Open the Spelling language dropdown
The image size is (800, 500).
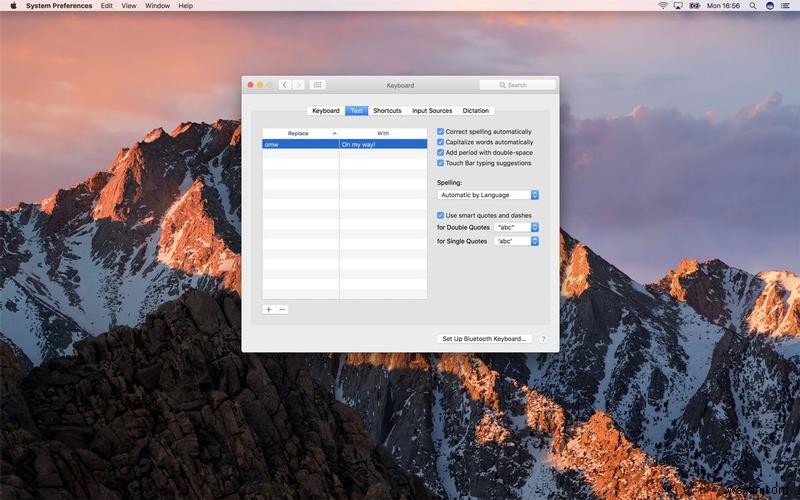pos(489,195)
